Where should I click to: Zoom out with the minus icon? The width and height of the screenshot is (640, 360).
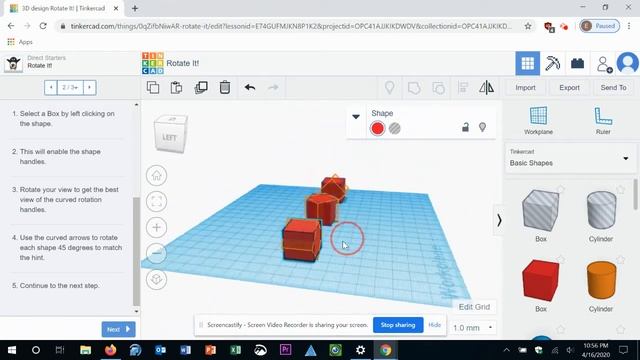(156, 253)
